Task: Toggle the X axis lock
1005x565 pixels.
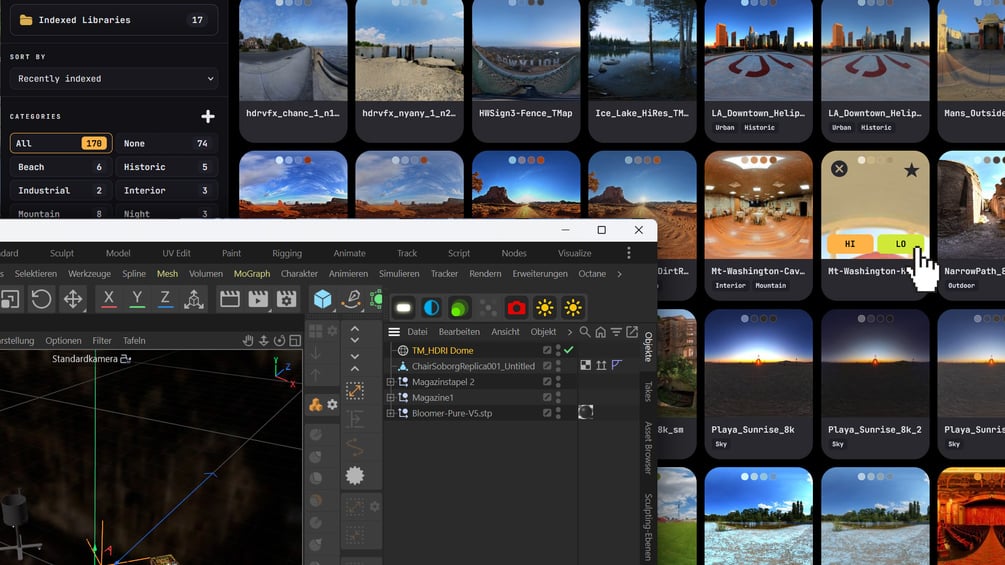Action: click(108, 299)
